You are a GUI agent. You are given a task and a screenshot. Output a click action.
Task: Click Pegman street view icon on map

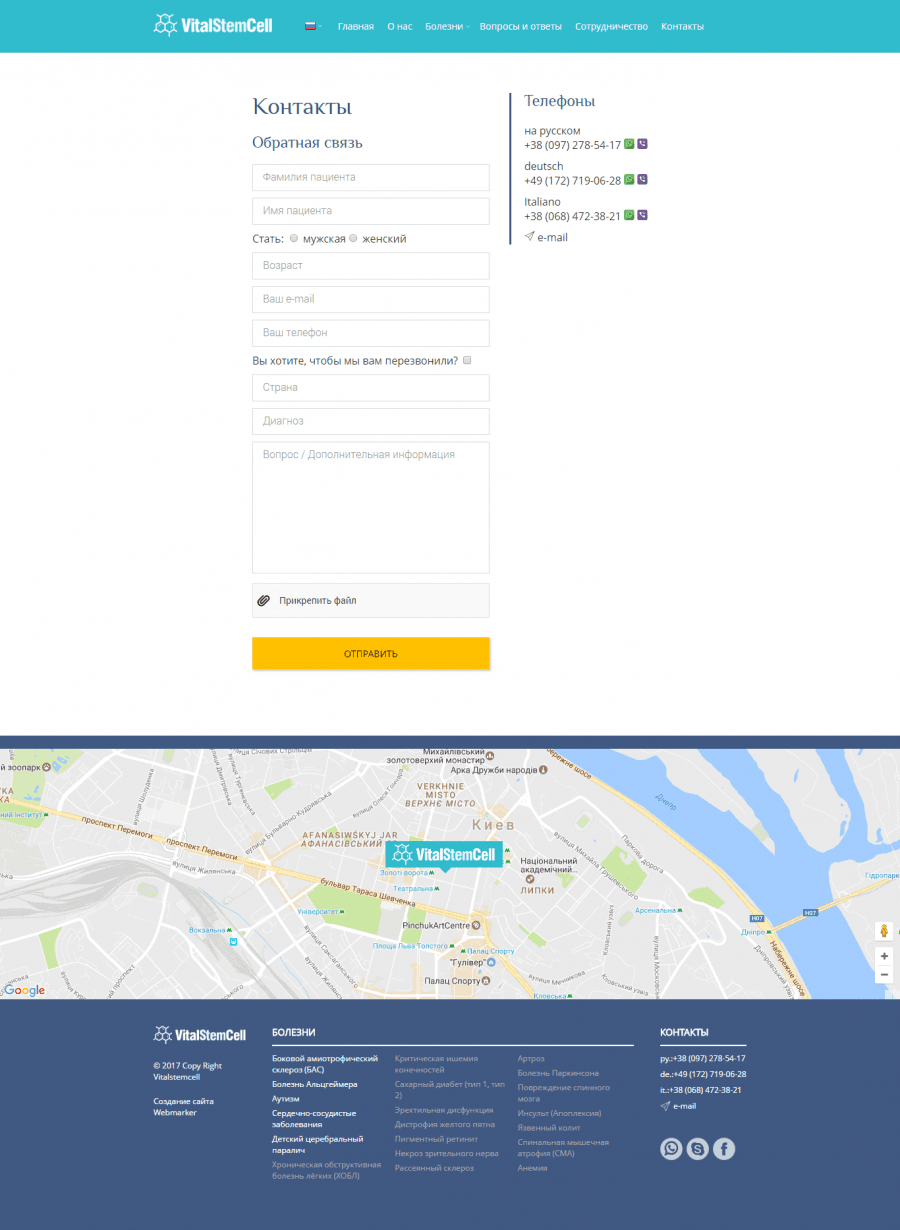click(884, 931)
